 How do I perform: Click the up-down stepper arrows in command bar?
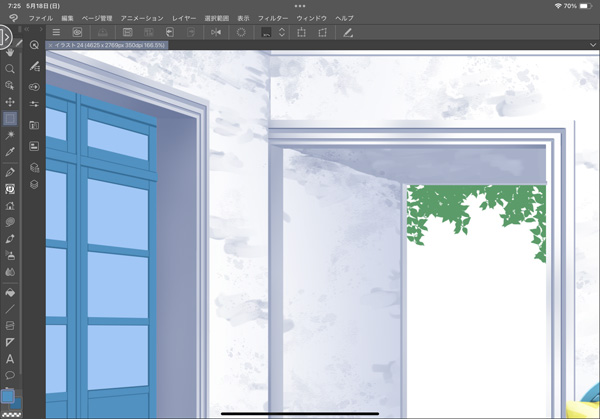coord(282,33)
